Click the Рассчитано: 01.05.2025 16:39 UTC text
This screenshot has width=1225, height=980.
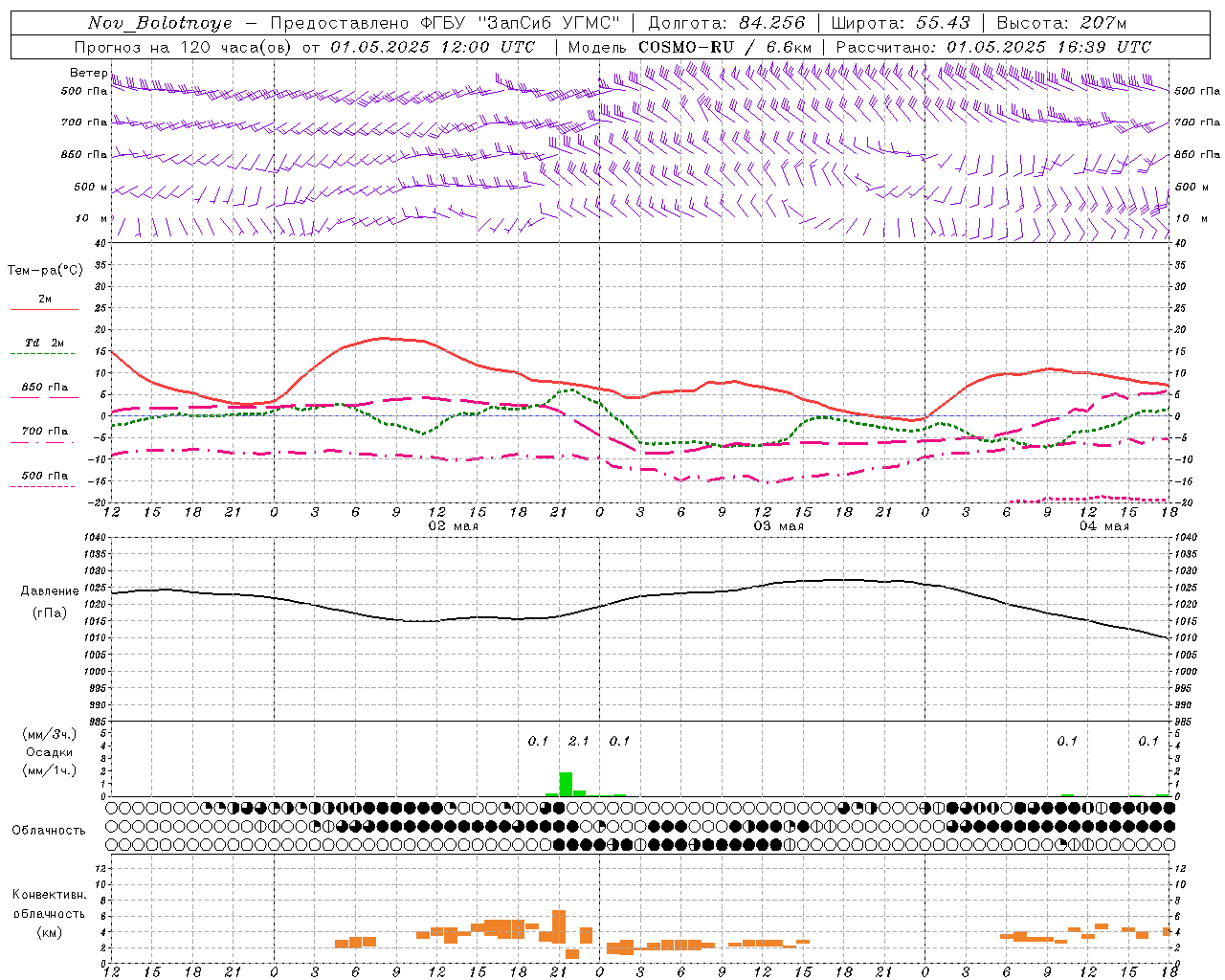click(993, 47)
